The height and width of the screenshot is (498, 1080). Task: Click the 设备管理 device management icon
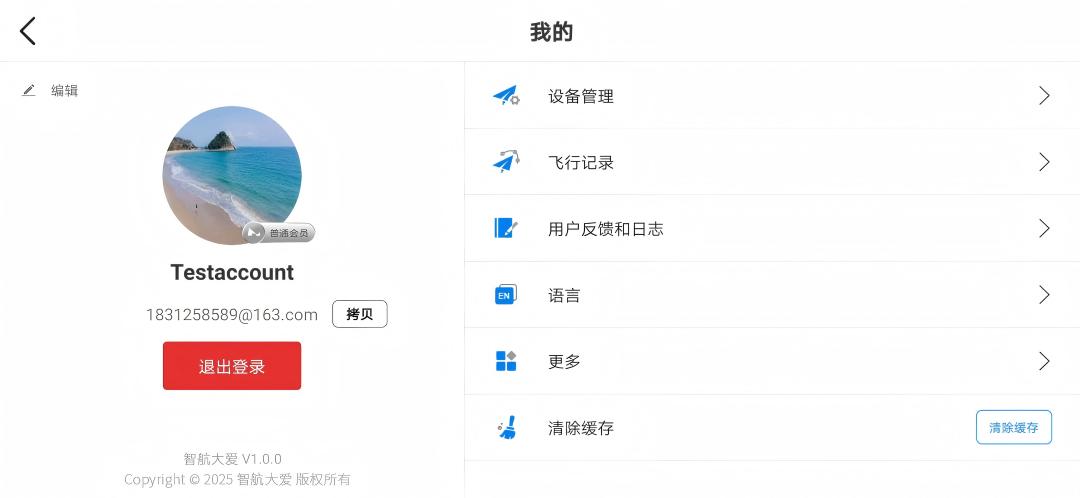506,96
